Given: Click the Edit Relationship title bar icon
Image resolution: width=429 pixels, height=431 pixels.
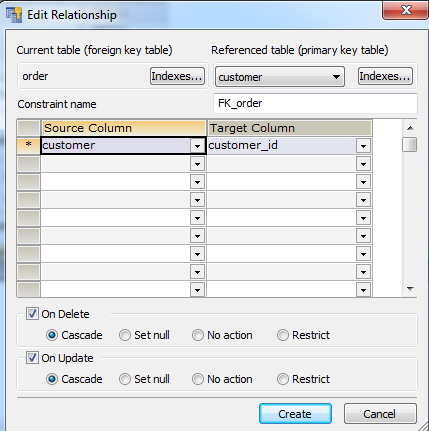Looking at the screenshot, I should [x=14, y=15].
